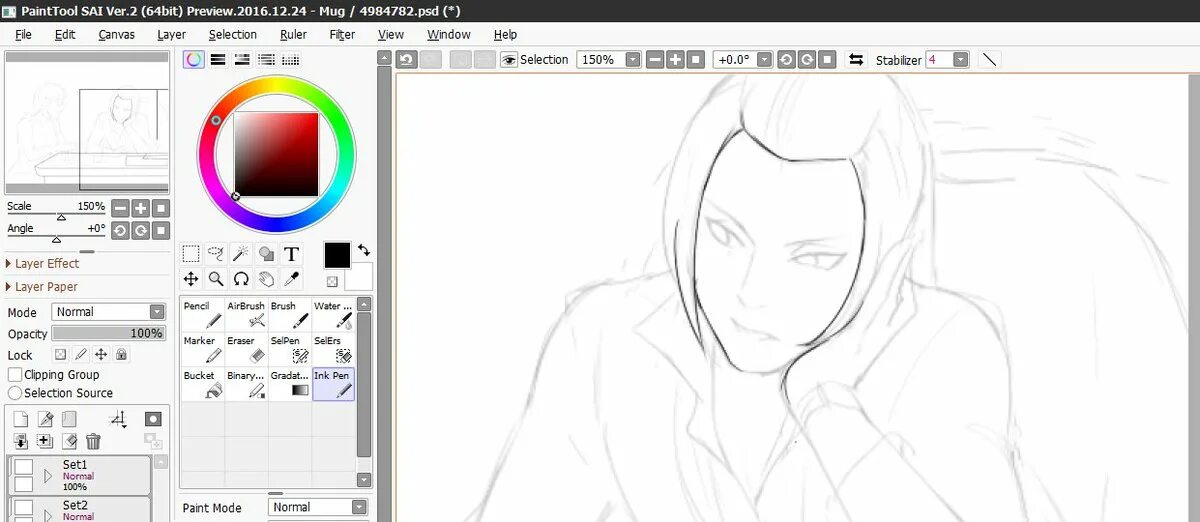Toggle lock moving icon
Screen dimensions: 1200x522
[100, 354]
